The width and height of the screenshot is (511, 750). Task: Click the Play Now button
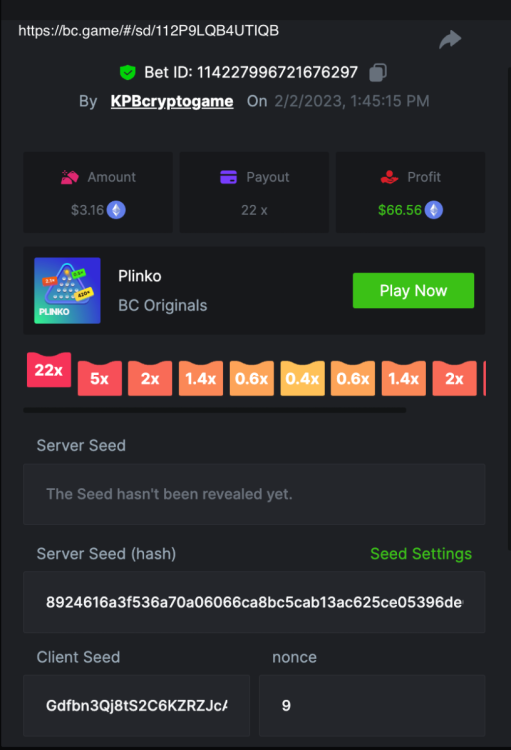[x=413, y=290]
